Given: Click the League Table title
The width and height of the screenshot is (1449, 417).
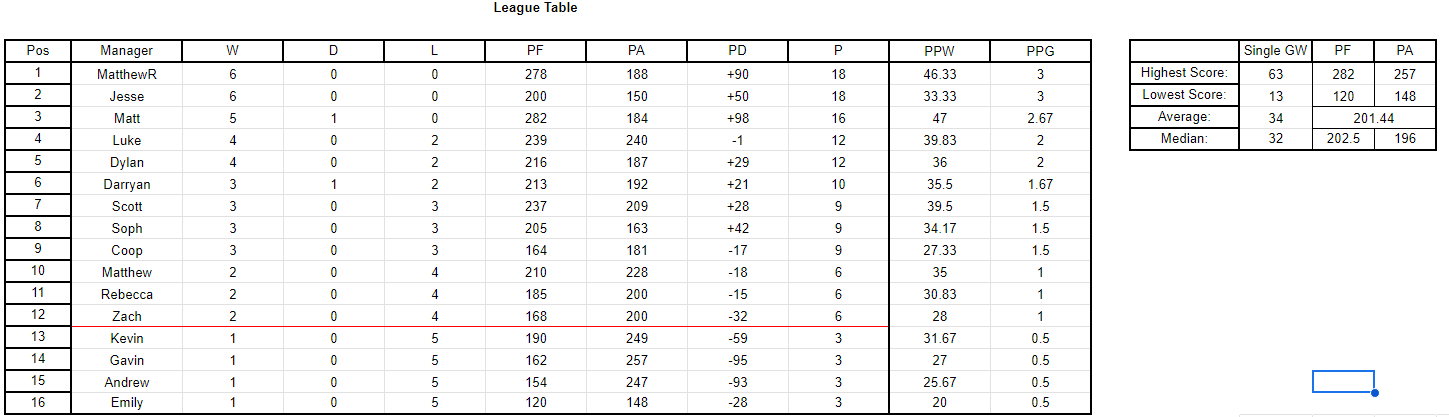Looking at the screenshot, I should click(x=535, y=8).
